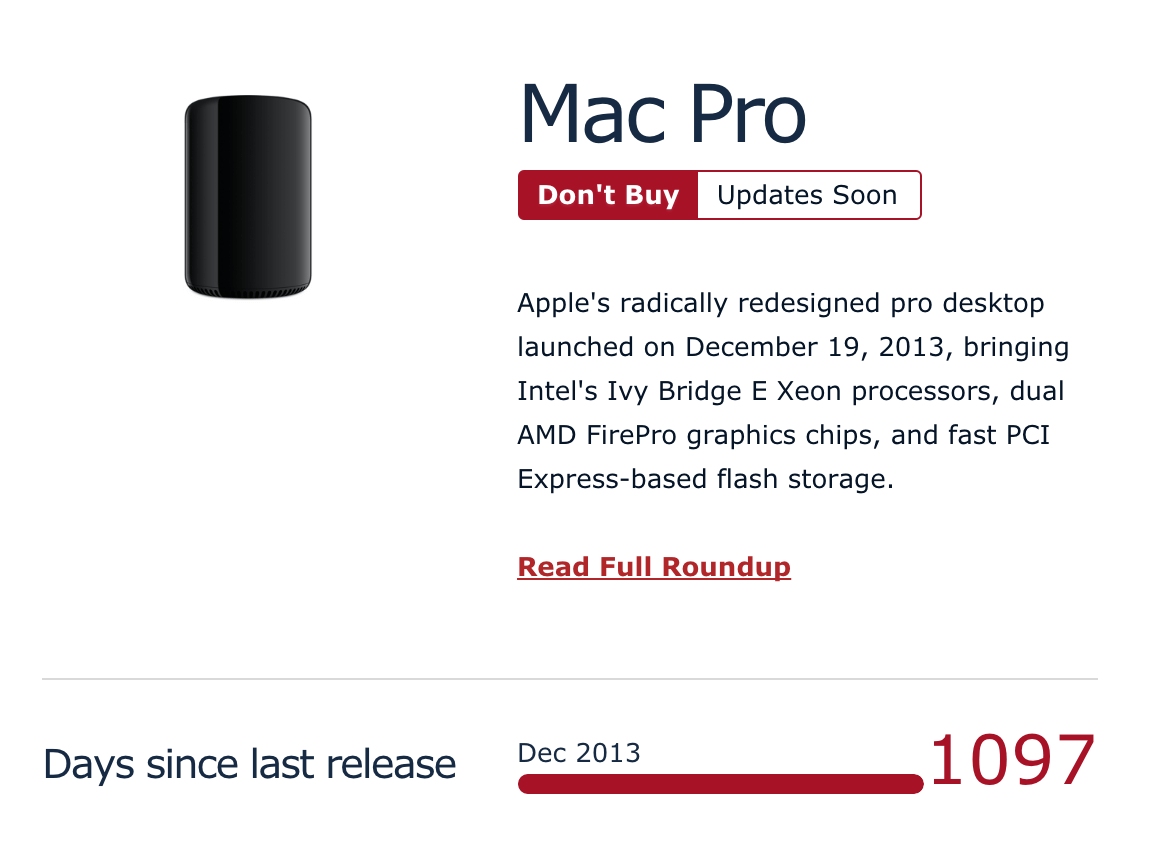This screenshot has height=850, width=1150.
Task: Click the Days since last release label
Action: coord(249,764)
